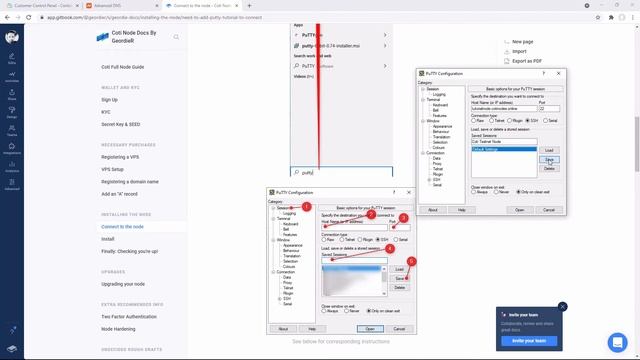Click the search magnifier beside Coti Node Docs
The height and width of the screenshot is (360, 640).
[x=176, y=37]
